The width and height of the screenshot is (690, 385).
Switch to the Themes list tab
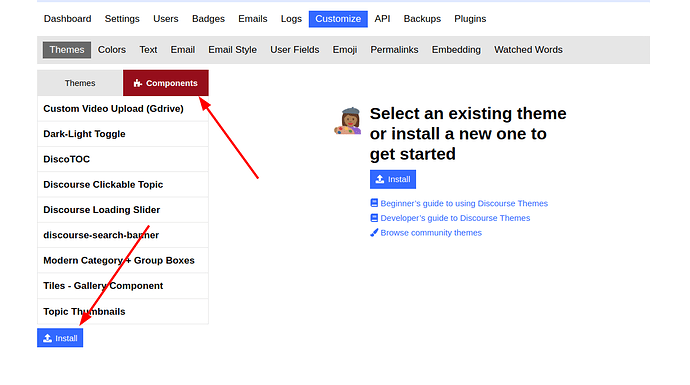coord(80,83)
